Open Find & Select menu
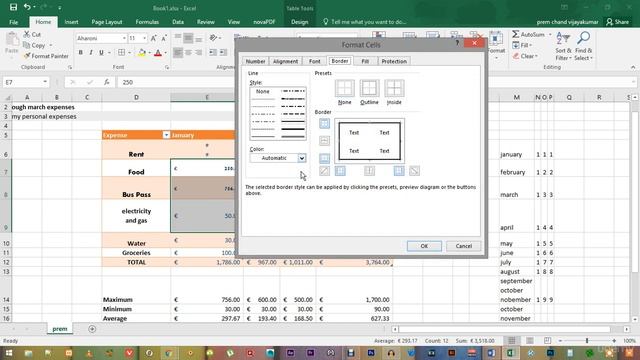Image resolution: width=640 pixels, height=360 pixels. click(x=583, y=46)
